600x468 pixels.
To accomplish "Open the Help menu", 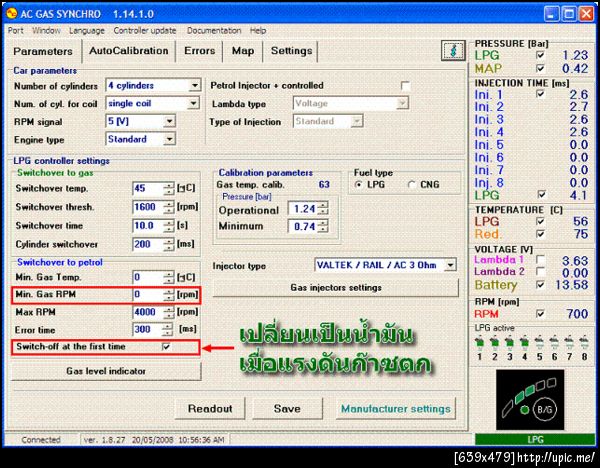I will (x=258, y=31).
